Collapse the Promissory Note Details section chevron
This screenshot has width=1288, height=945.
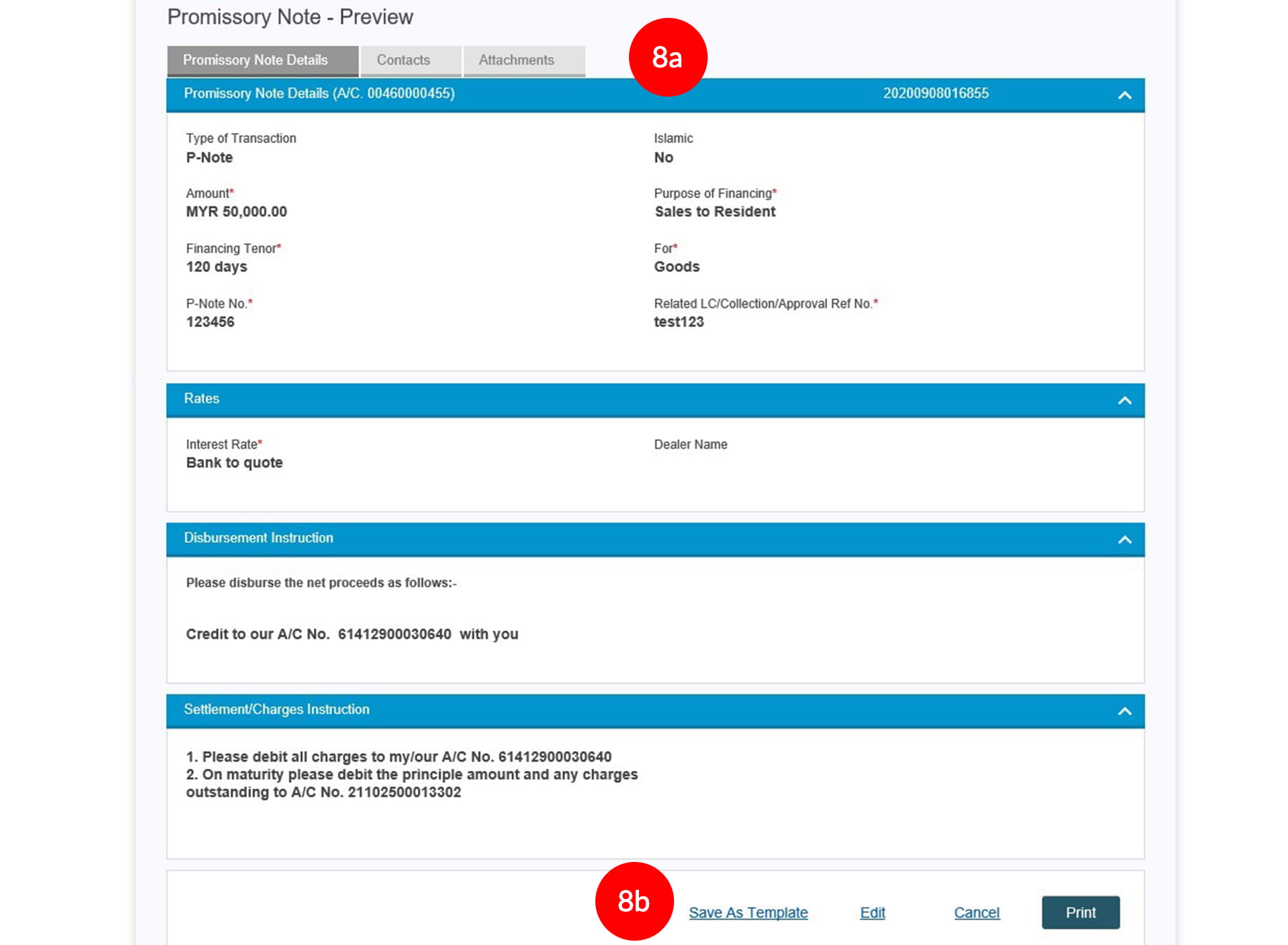pyautogui.click(x=1124, y=95)
